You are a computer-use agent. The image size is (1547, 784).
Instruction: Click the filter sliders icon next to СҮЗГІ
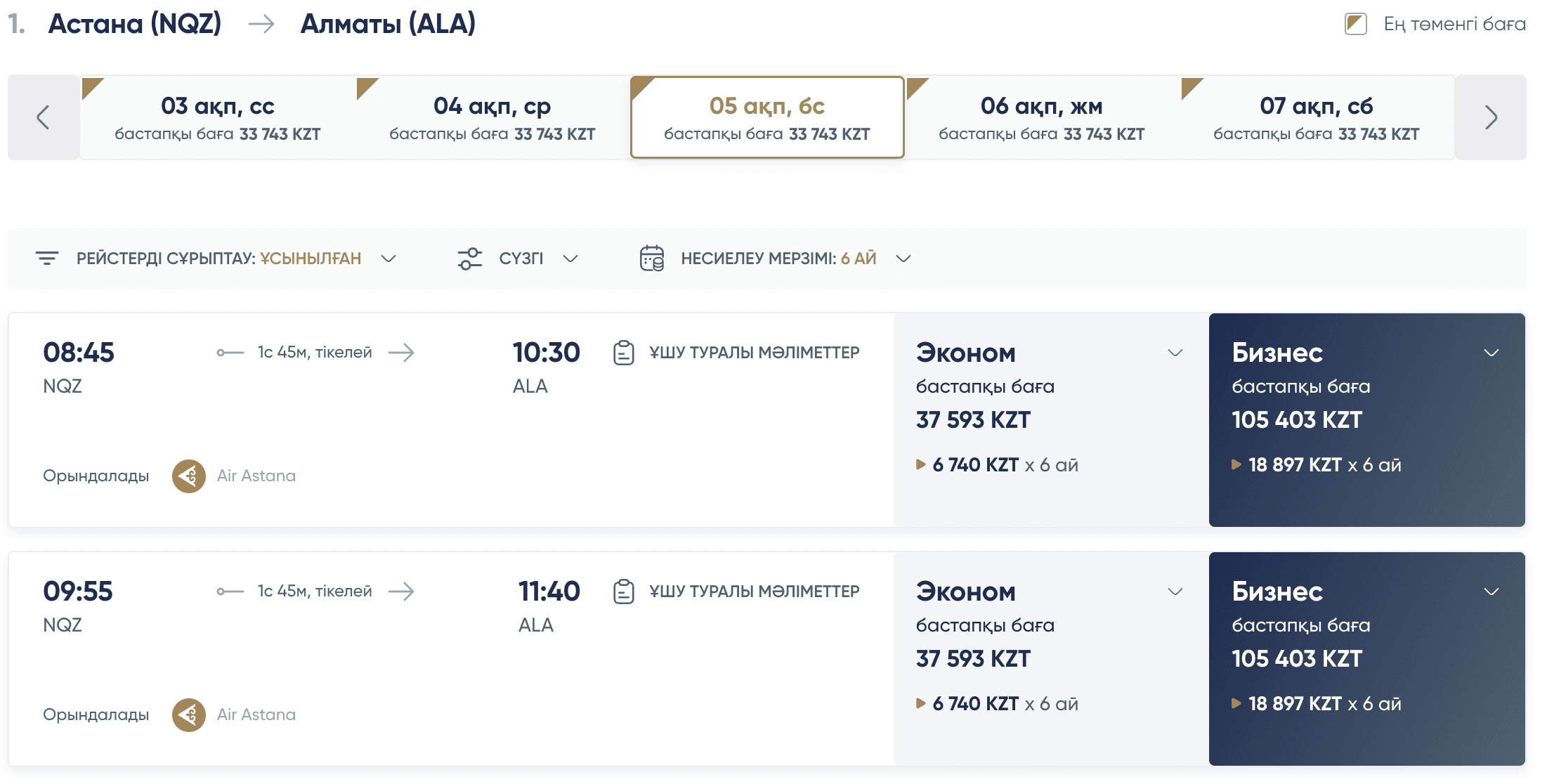[469, 258]
